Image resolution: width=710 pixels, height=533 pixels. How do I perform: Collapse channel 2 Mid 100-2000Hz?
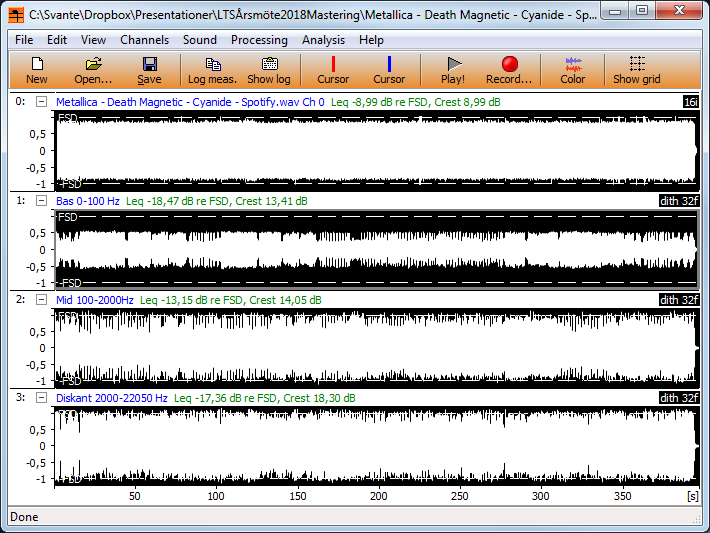click(41, 299)
